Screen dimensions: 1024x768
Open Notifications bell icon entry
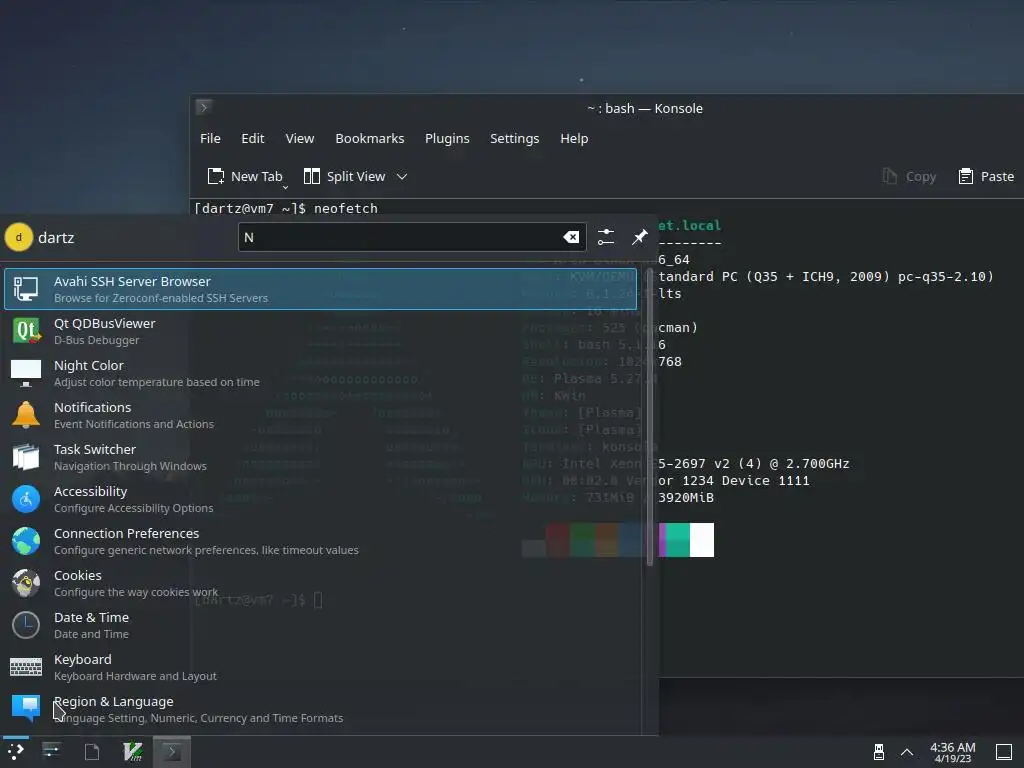pos(26,415)
